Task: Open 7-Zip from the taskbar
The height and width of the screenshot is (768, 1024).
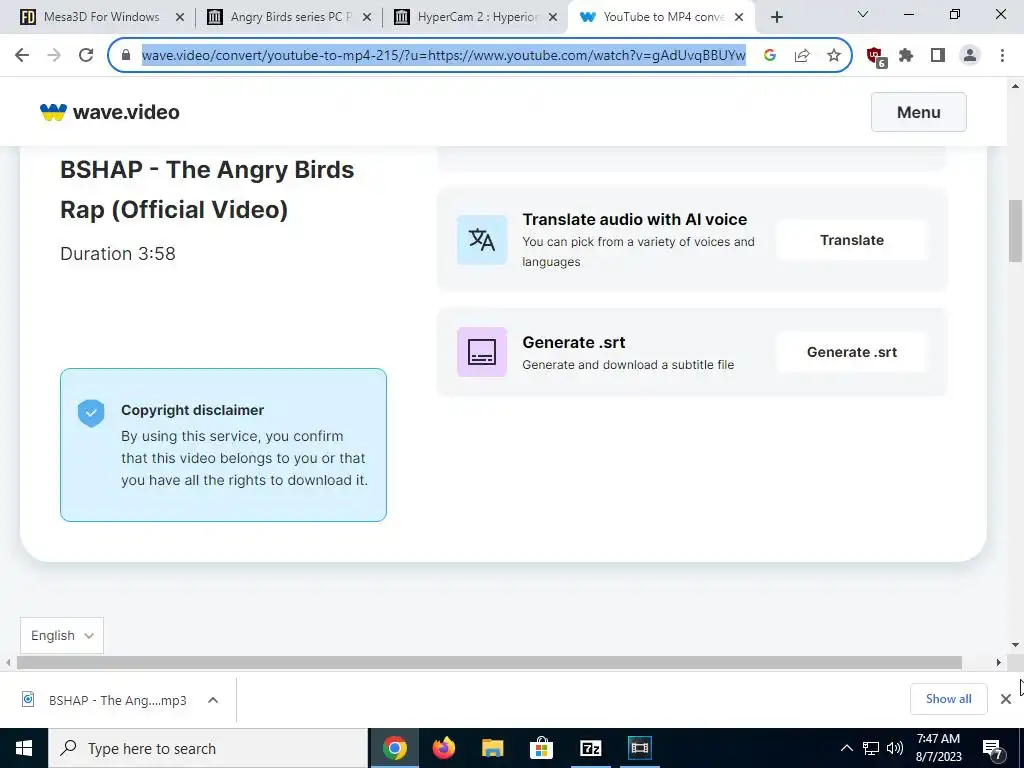Action: point(590,748)
